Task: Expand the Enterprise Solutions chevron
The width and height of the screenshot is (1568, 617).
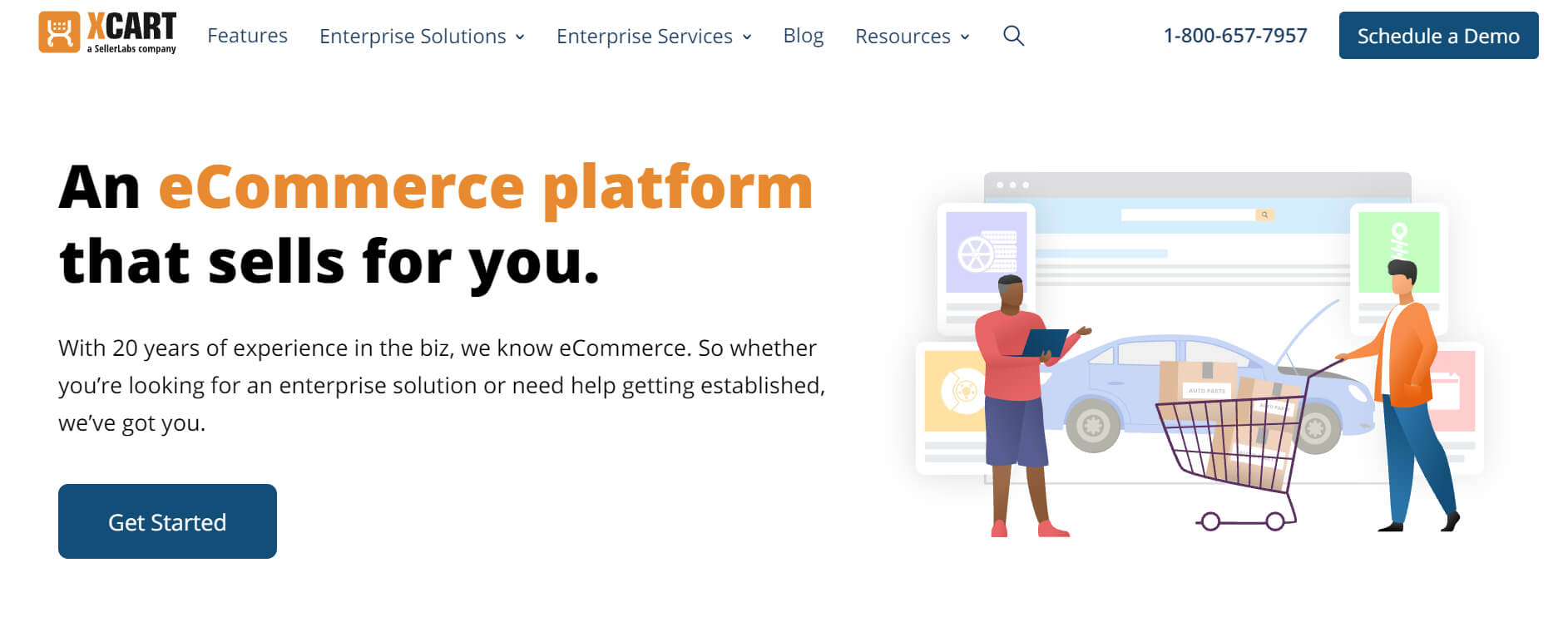Action: pos(520,37)
